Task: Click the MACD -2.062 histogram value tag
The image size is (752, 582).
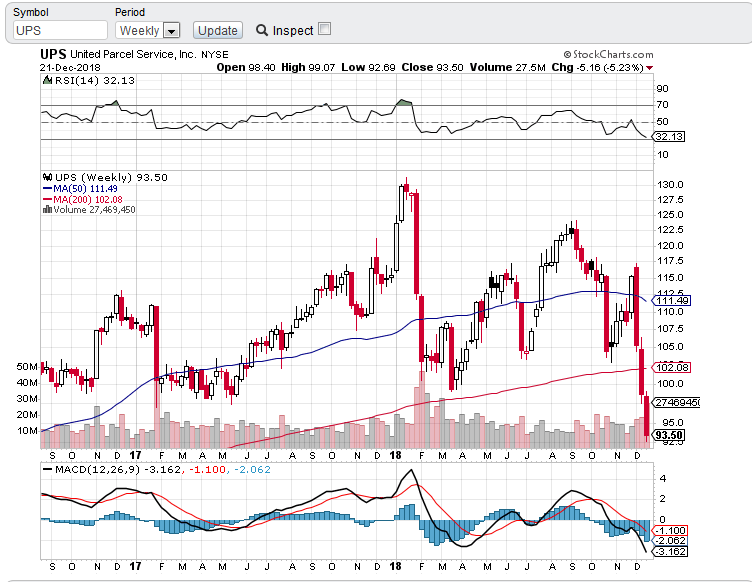Action: pos(670,541)
